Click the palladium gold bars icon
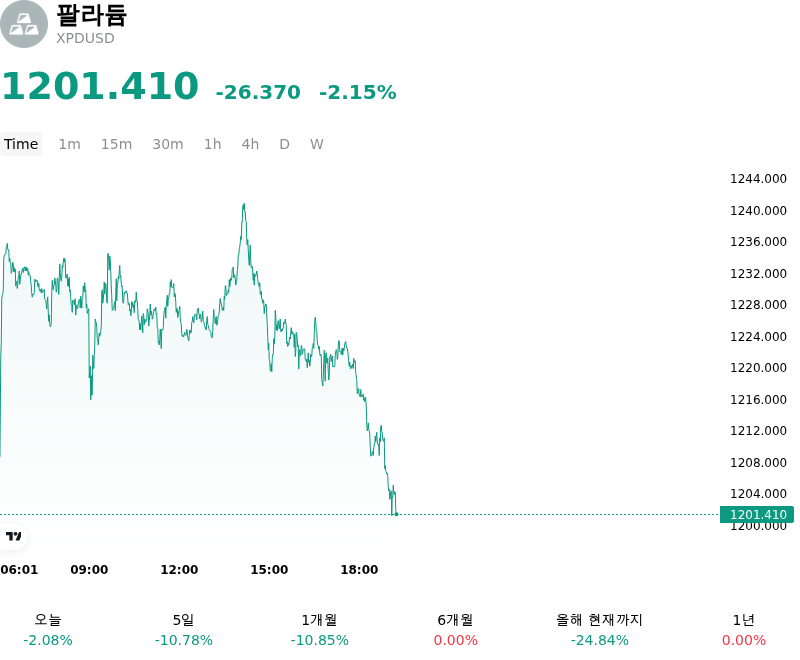The width and height of the screenshot is (800, 660). point(23,24)
